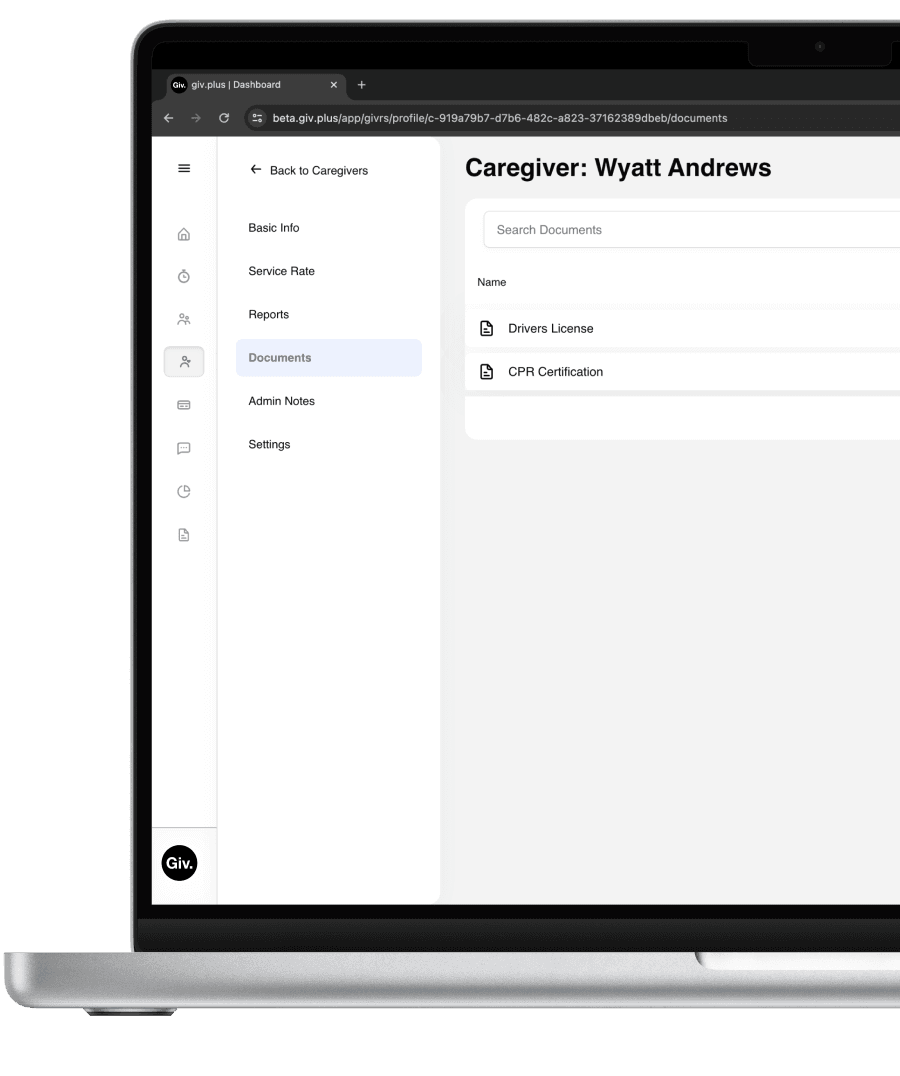Click the Caregiver: Wyatt Andrews heading

[618, 167]
